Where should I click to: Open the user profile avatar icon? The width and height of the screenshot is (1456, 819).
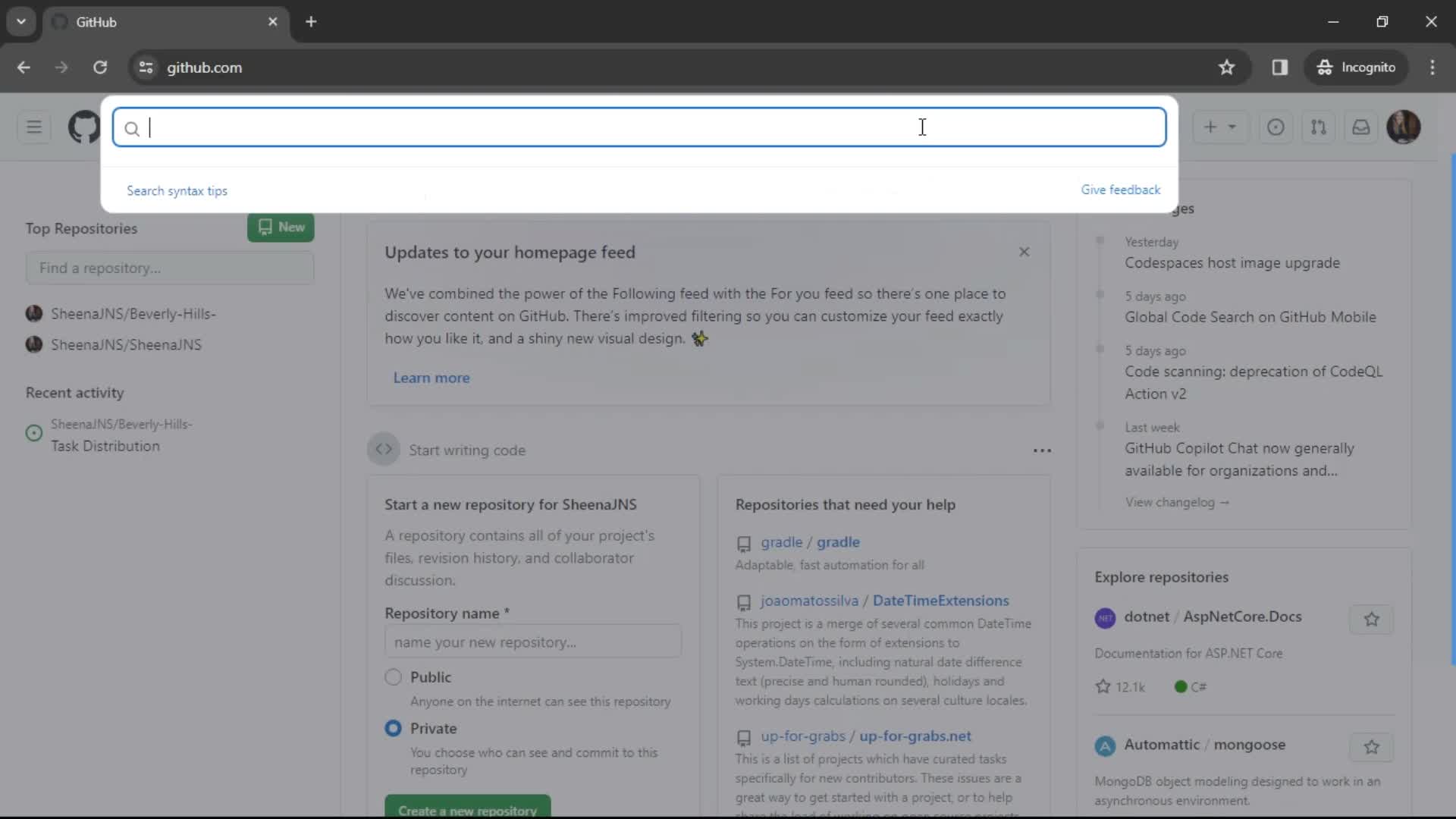coord(1403,127)
